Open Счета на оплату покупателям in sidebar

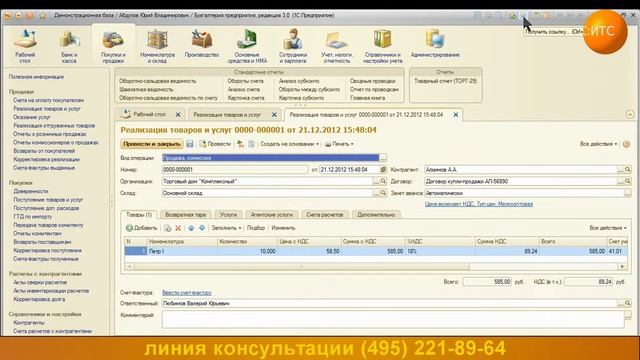coord(49,100)
